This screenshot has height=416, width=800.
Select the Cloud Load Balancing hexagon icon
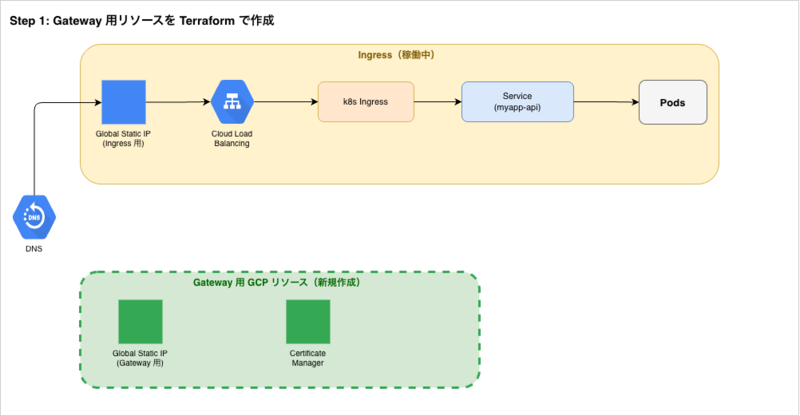232,102
